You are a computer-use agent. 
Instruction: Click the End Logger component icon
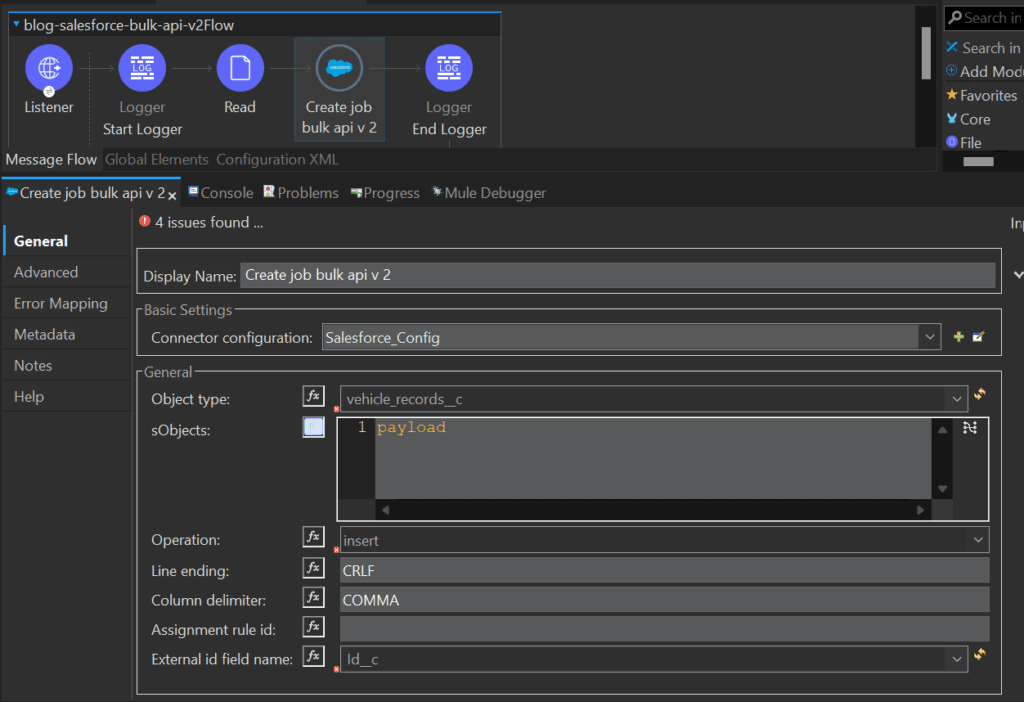(x=448, y=67)
